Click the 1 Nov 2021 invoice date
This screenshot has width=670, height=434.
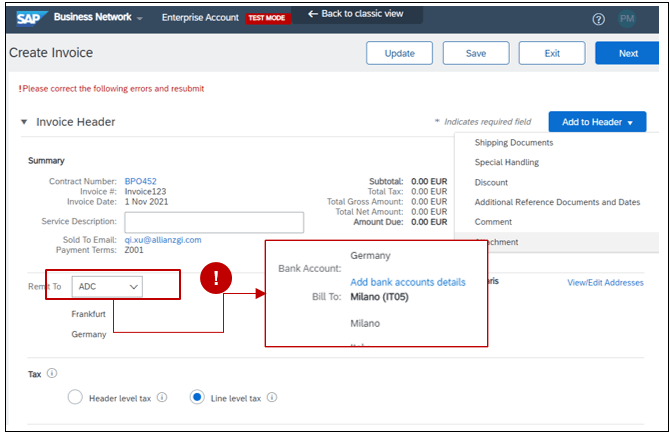point(146,202)
